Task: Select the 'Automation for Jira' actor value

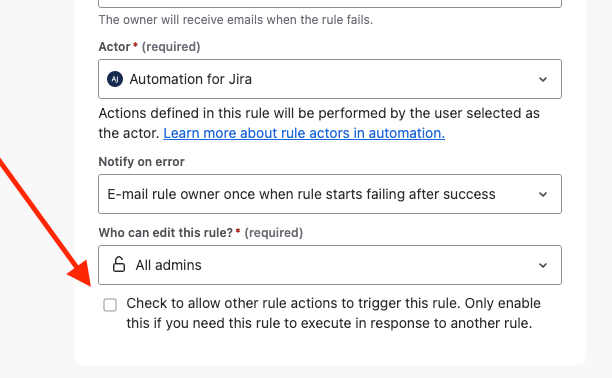Action: (x=190, y=79)
